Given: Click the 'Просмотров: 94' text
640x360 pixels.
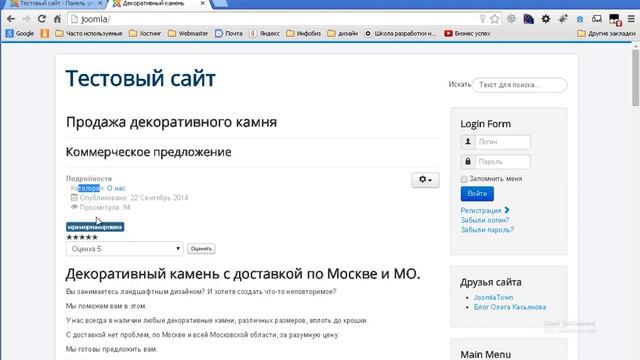Looking at the screenshot, I should (x=105, y=207).
